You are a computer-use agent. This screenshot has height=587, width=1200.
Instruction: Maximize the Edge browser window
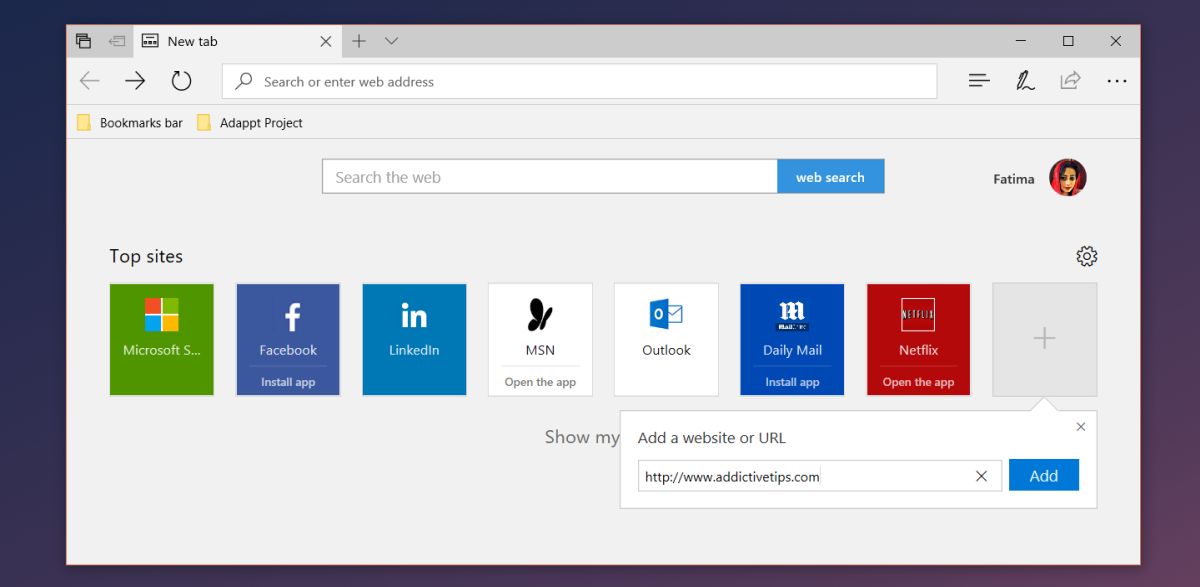1068,41
